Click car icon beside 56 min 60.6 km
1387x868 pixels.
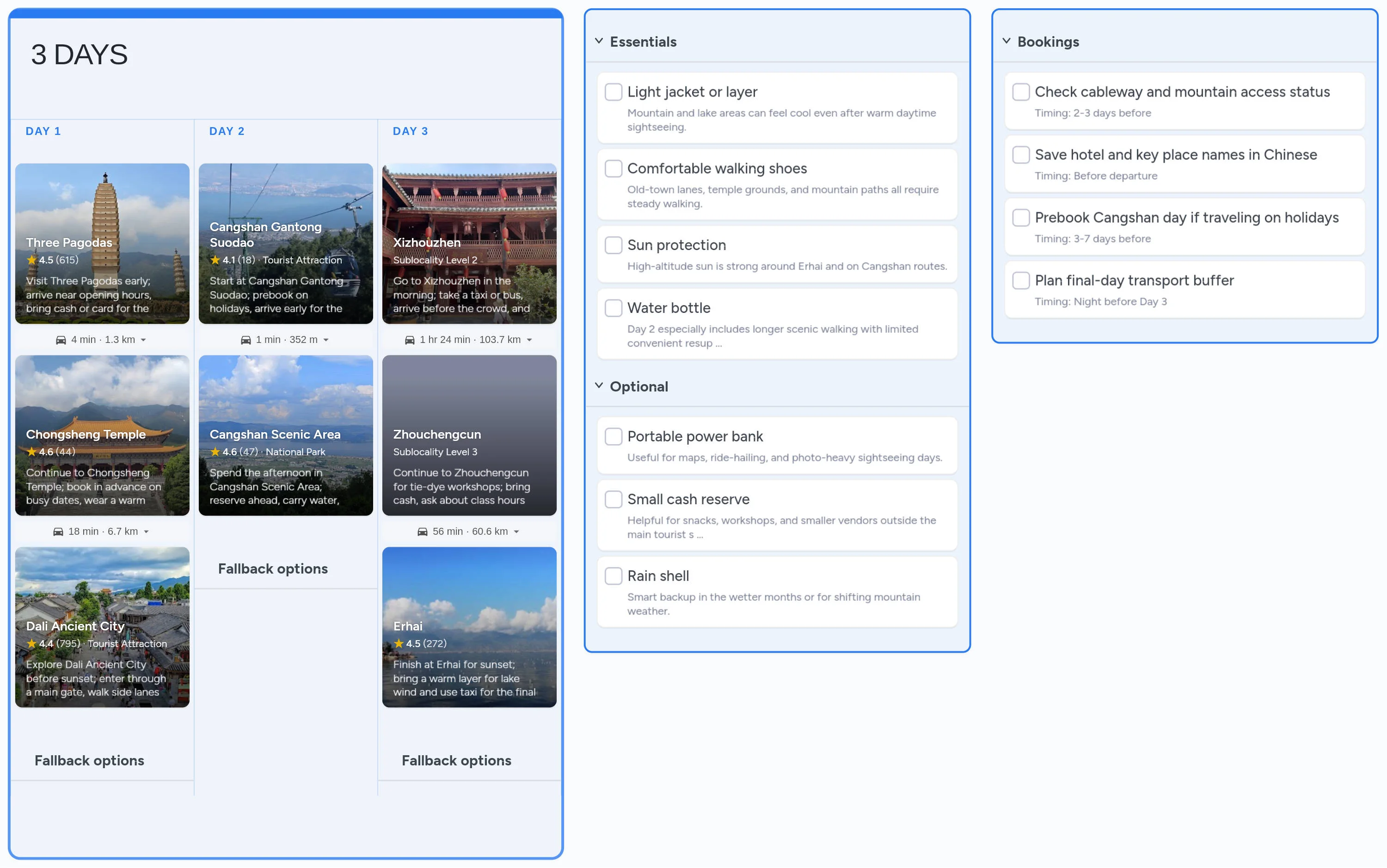point(423,532)
